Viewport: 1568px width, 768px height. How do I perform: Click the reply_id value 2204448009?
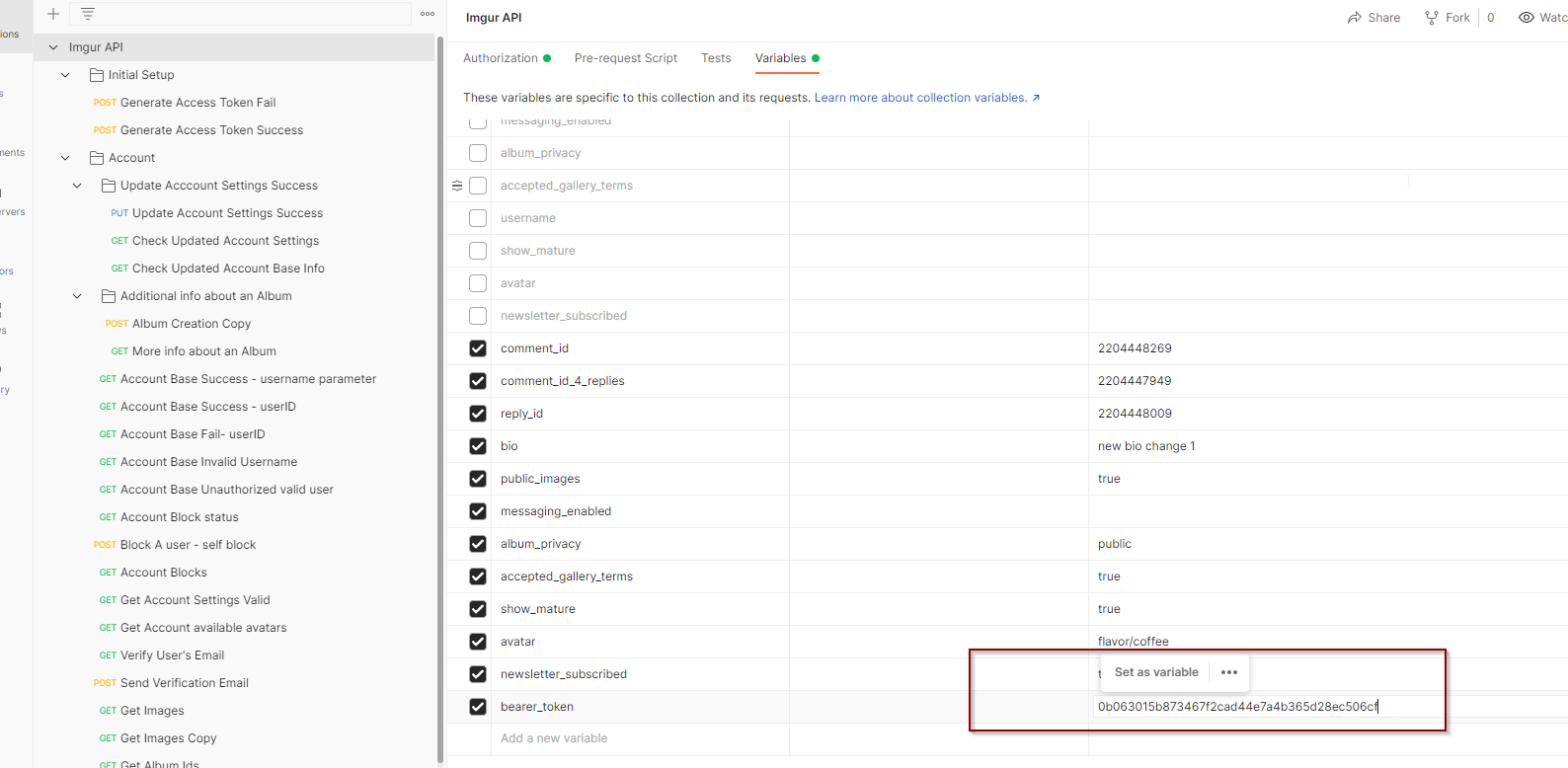pos(1135,414)
